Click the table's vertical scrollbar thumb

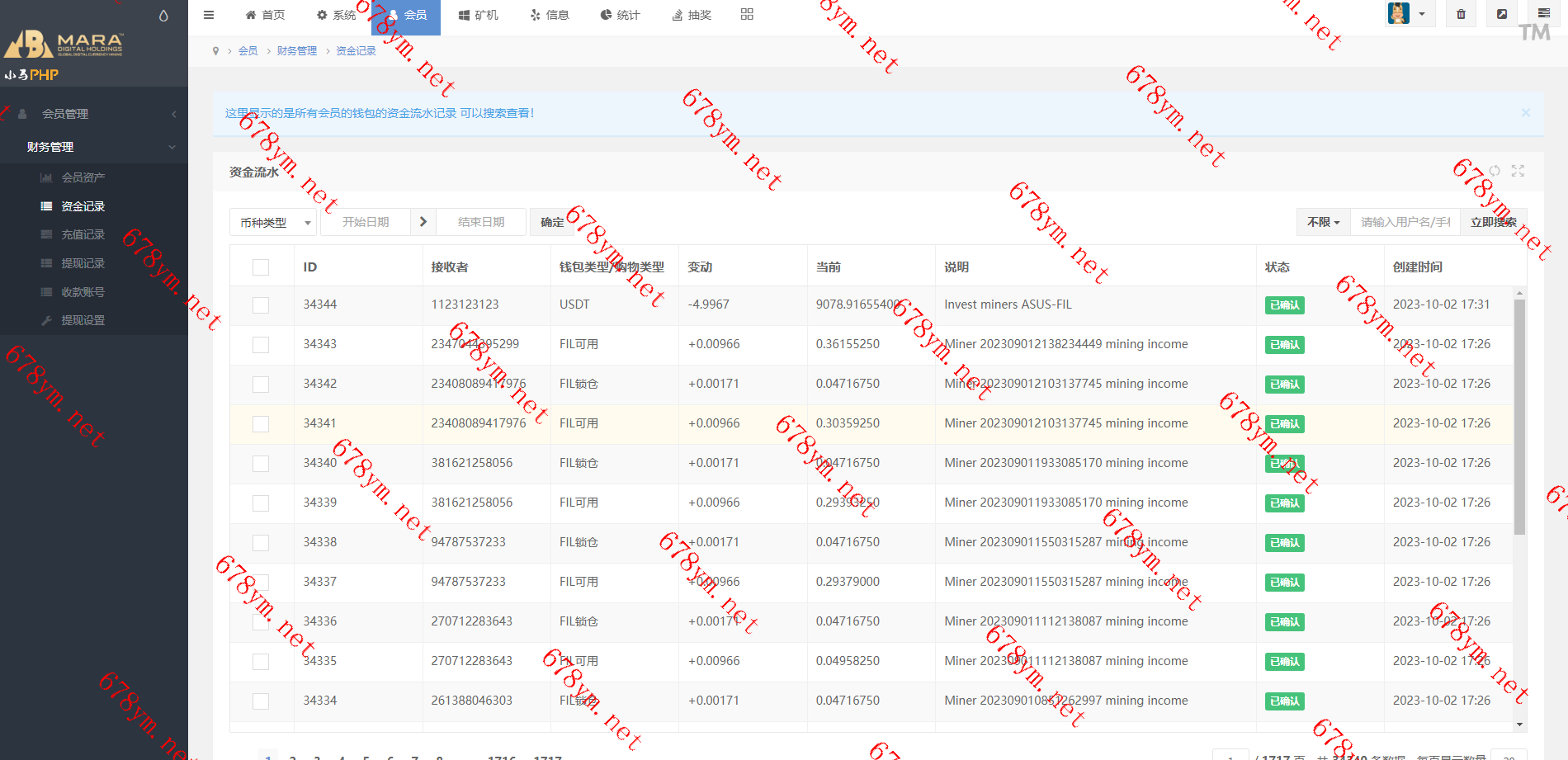(x=1519, y=413)
